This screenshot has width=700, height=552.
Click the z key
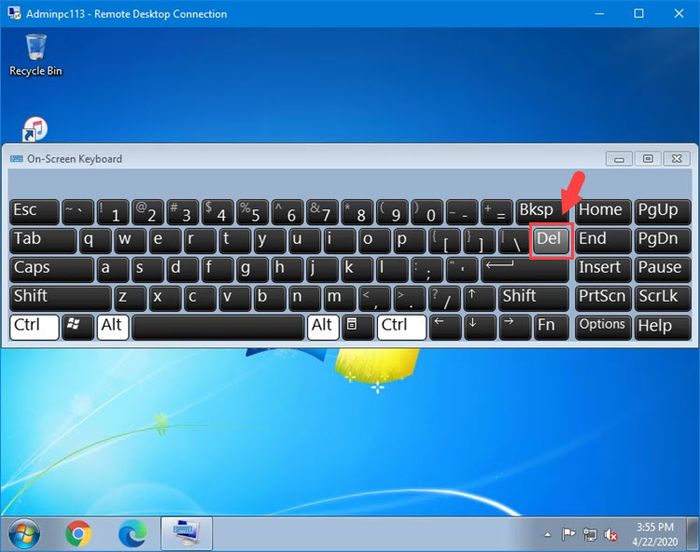pyautogui.click(x=130, y=298)
